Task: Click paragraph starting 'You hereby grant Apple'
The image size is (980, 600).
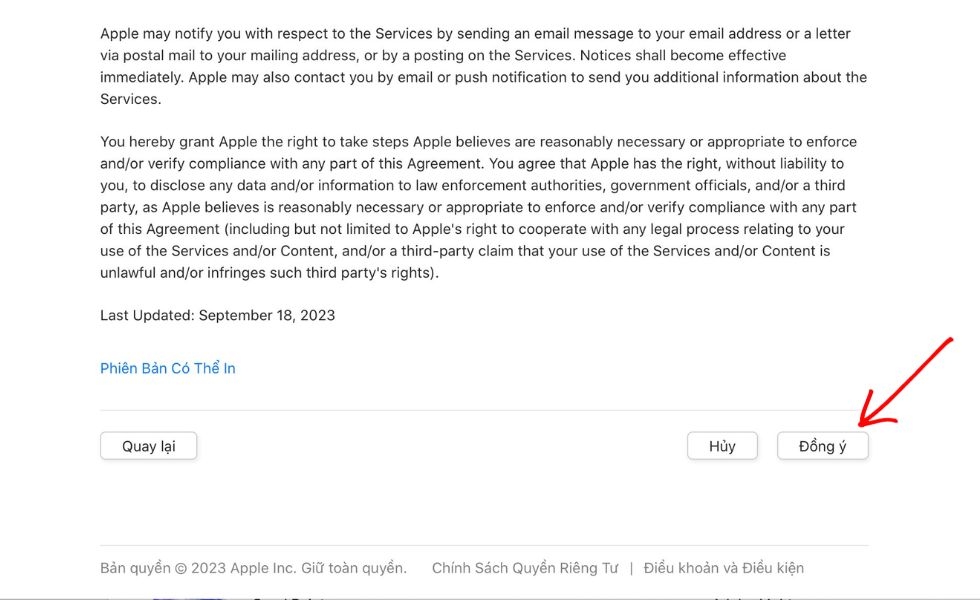Action: [x=478, y=207]
